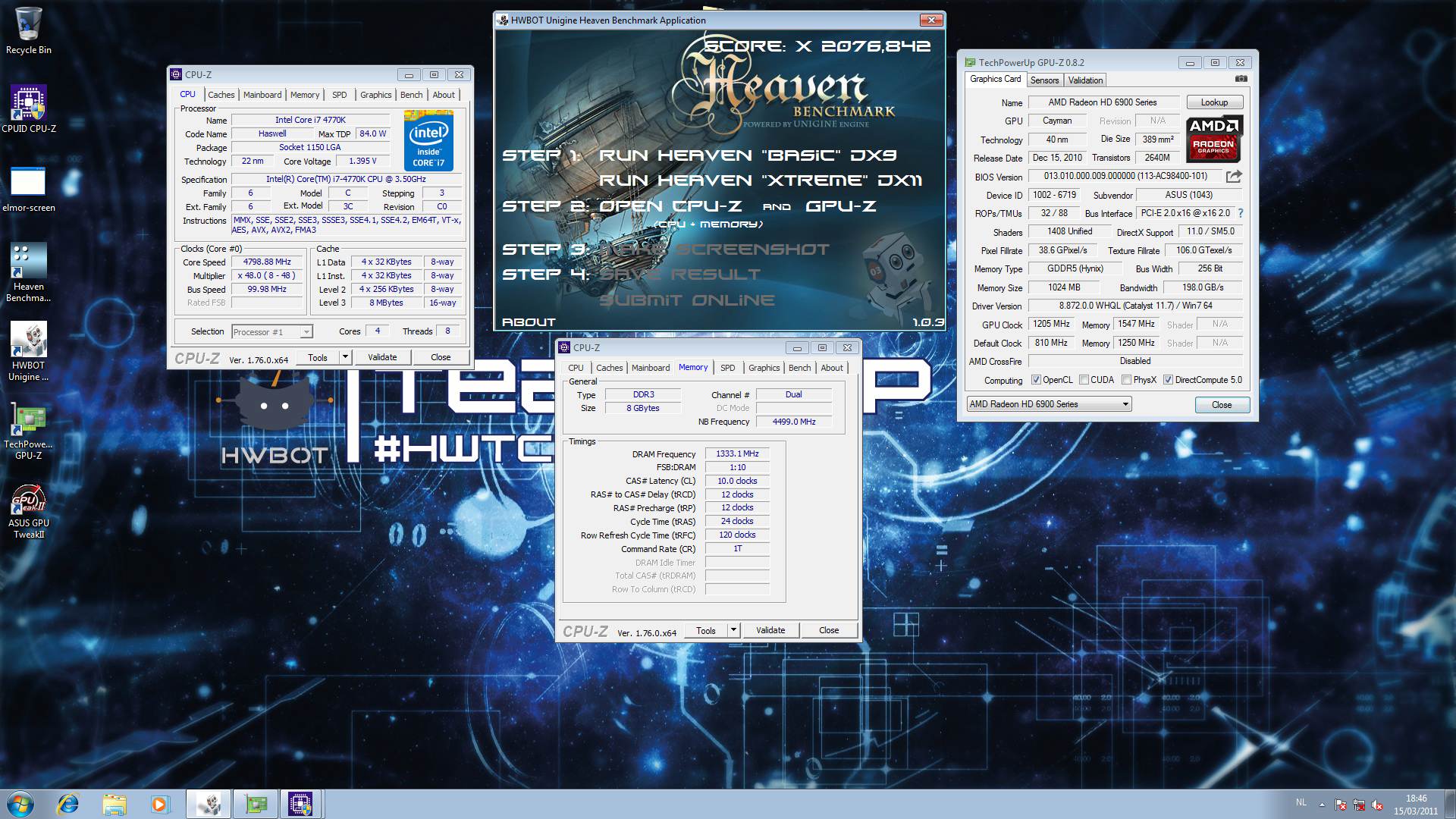The image size is (1456, 819).
Task: Launch ASUS GPU TweakII desktop shortcut
Action: pos(29,511)
